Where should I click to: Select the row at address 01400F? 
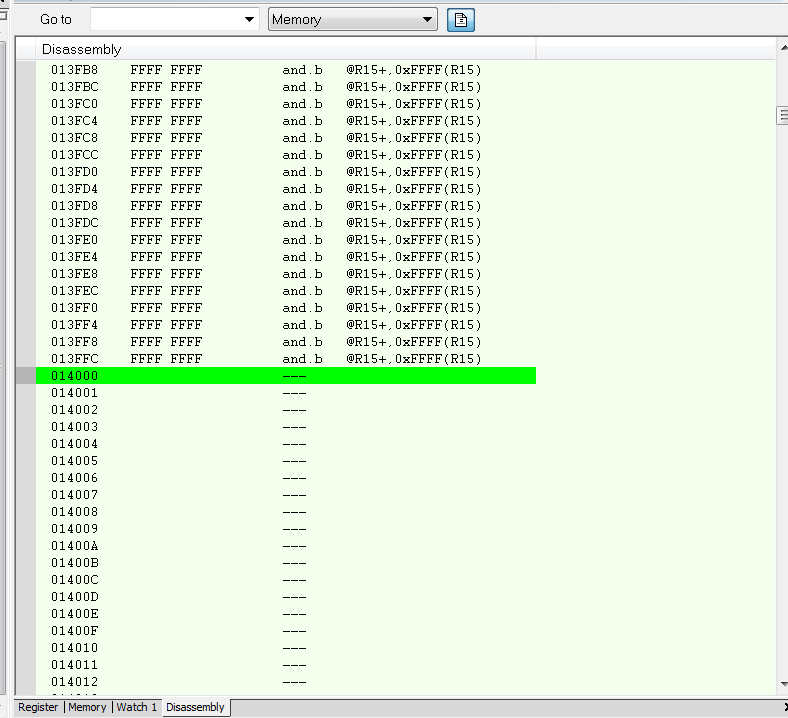285,631
